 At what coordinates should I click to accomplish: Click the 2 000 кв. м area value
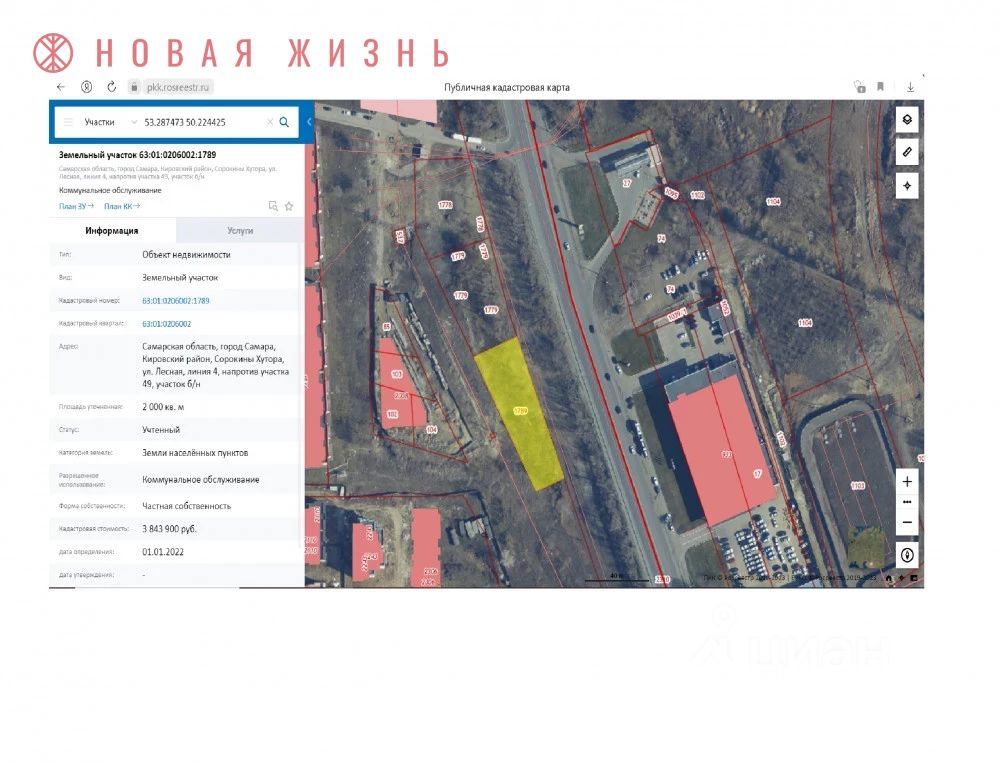pos(163,406)
